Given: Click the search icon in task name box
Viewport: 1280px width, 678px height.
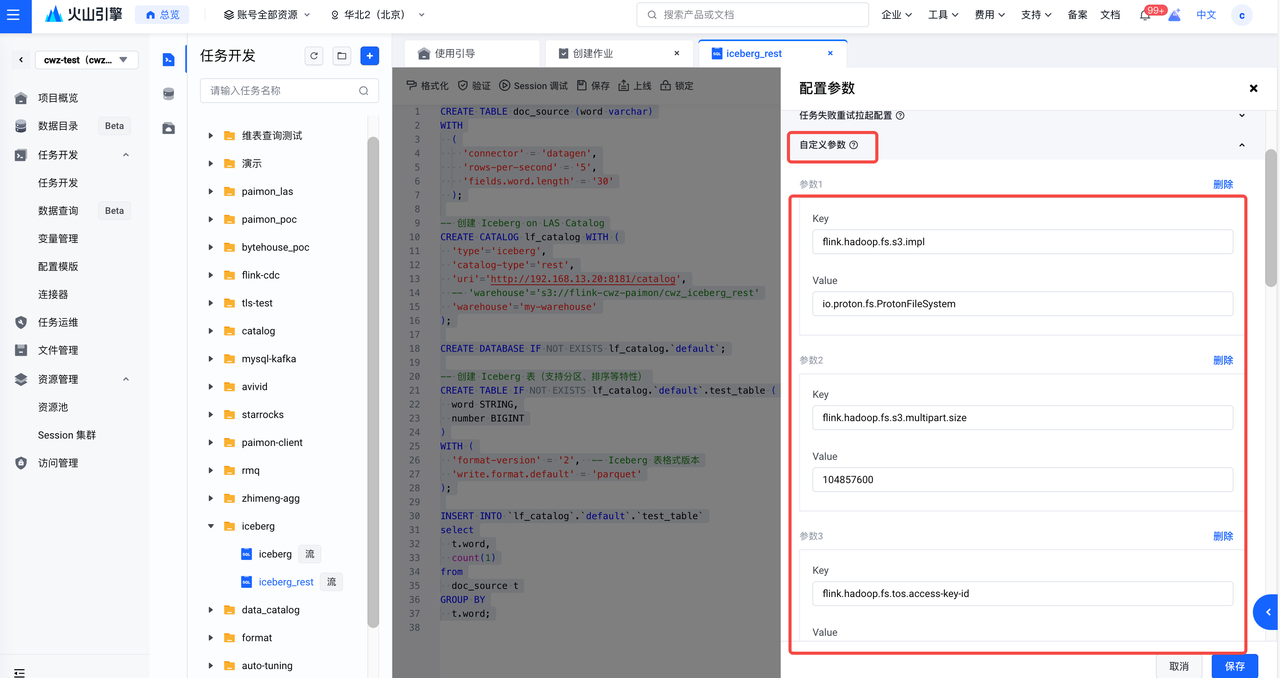Looking at the screenshot, I should click(x=364, y=91).
